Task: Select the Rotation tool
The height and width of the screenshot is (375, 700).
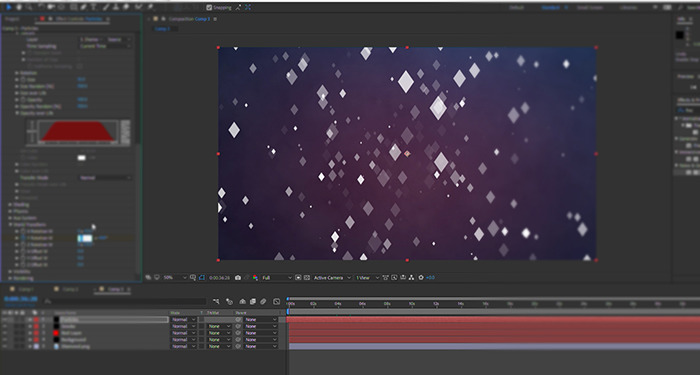Action: [x=41, y=7]
